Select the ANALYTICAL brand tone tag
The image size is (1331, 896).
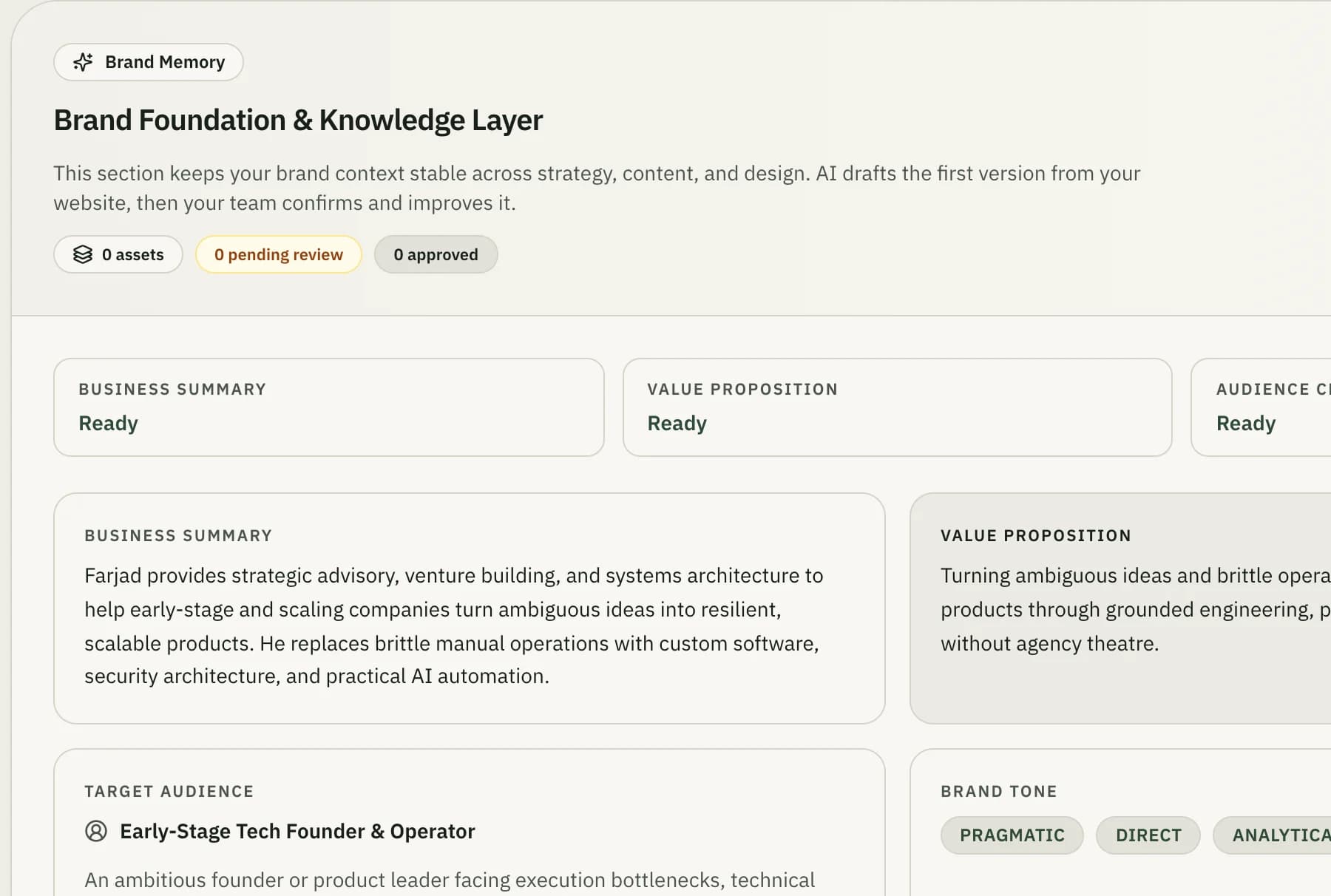tap(1273, 835)
